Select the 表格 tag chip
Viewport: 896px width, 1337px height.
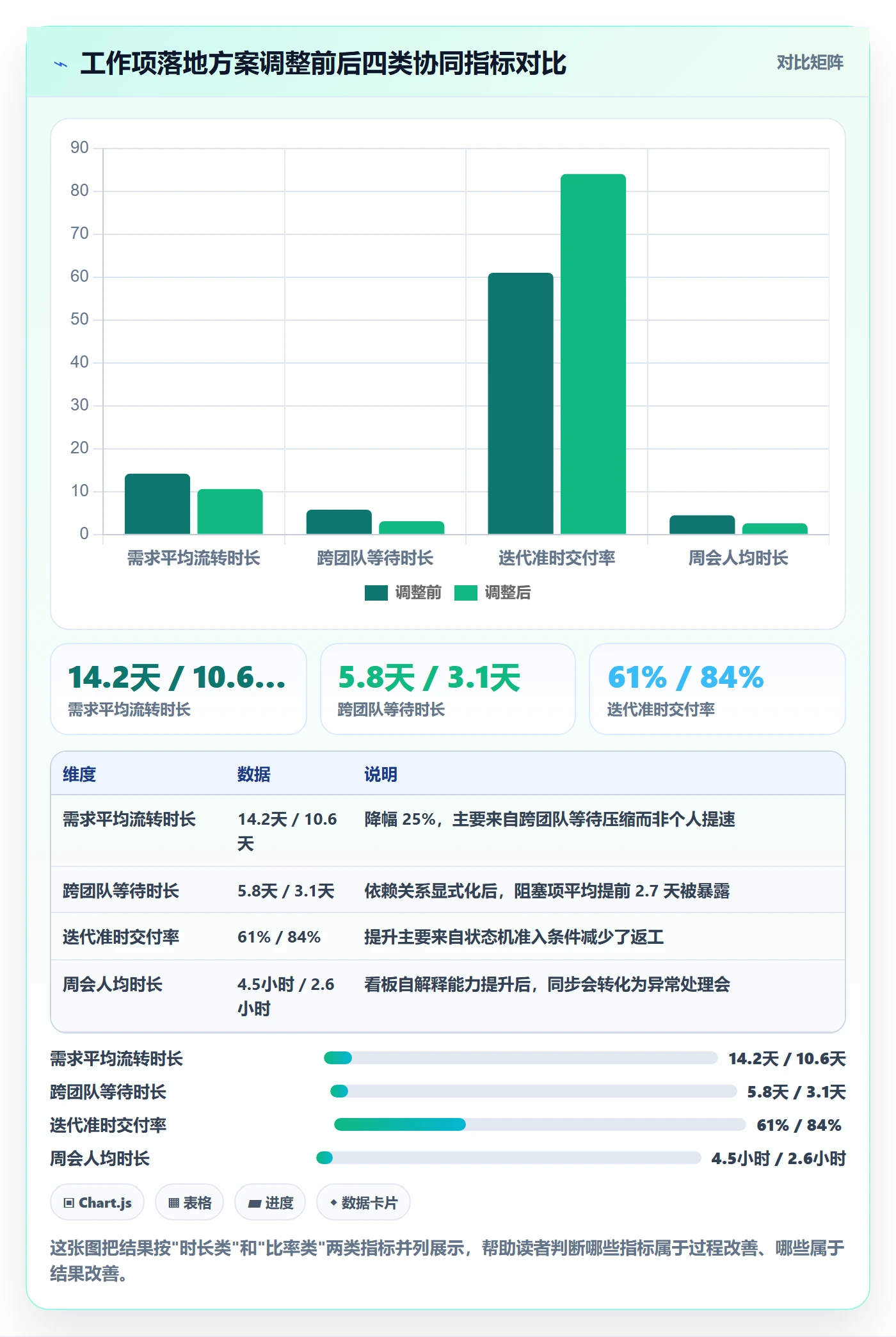(189, 1203)
